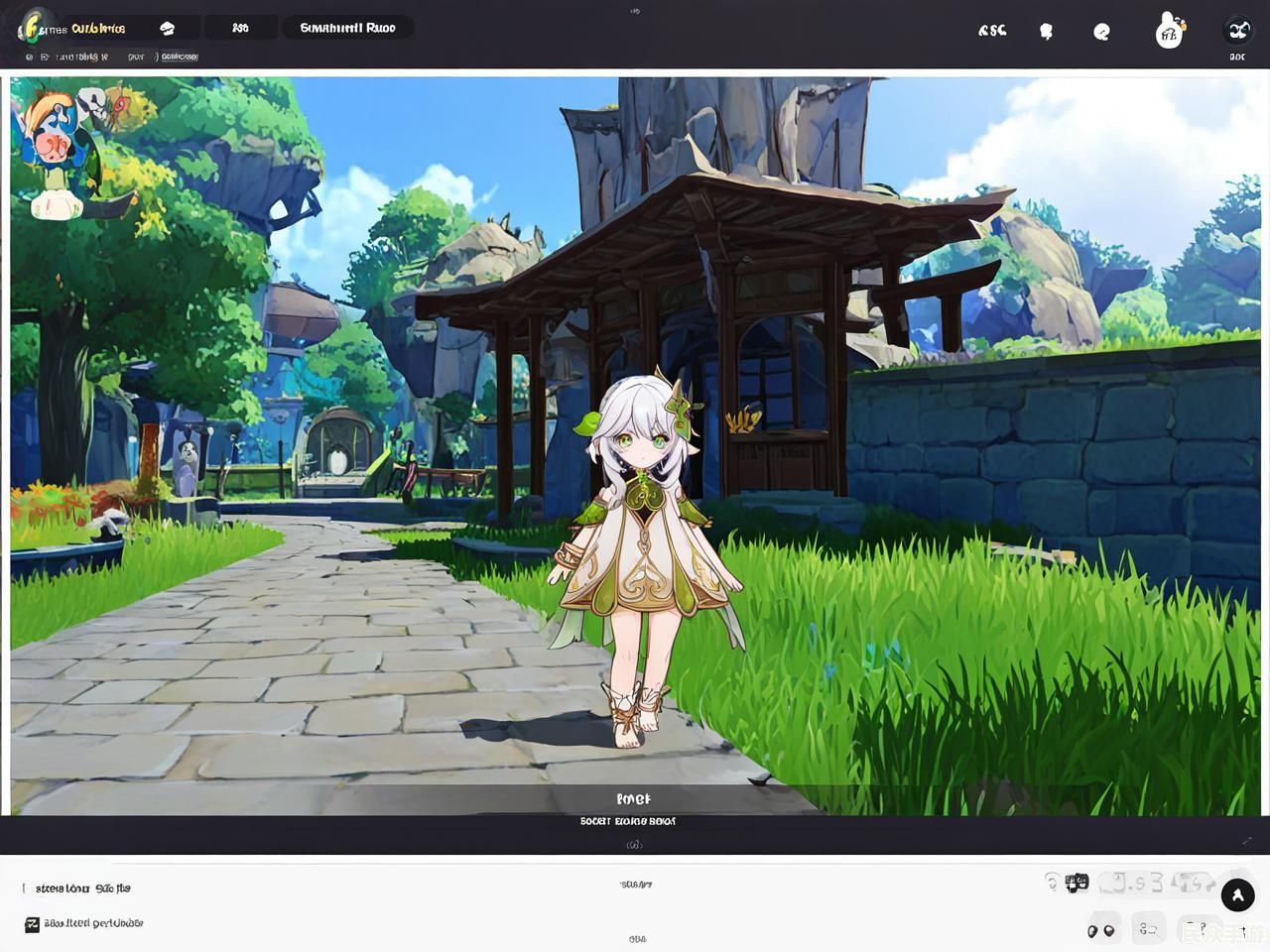
Task: Click the two-eyes icon in the bottom row
Action: coord(1101,930)
